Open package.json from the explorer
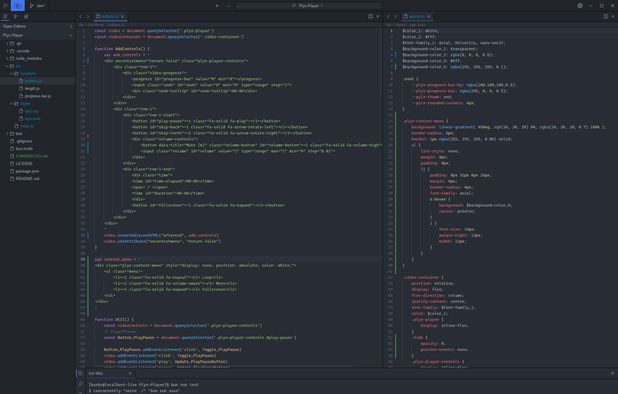618x394 pixels. pos(27,171)
